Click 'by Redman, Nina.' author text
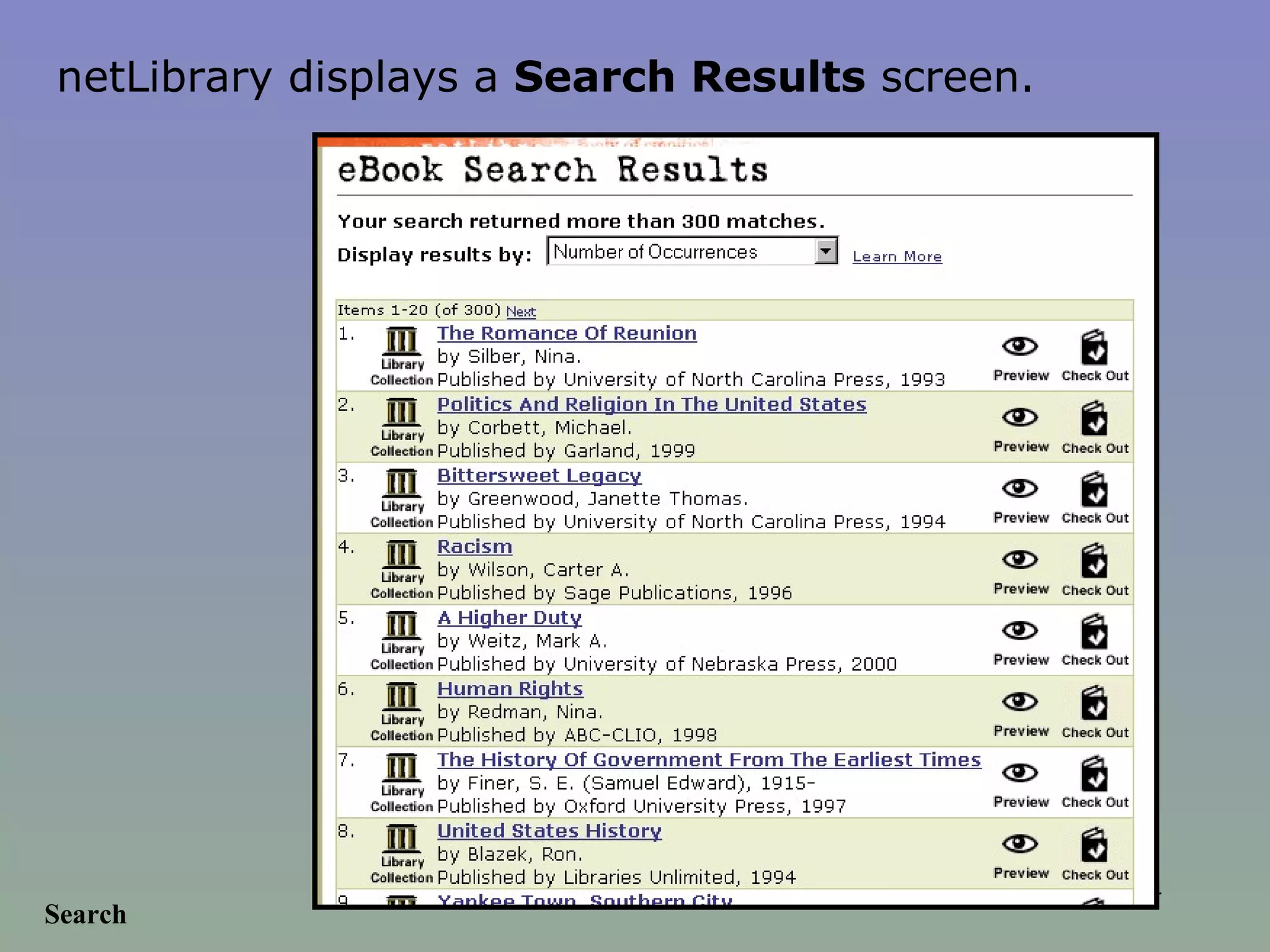The image size is (1270, 952). (520, 713)
